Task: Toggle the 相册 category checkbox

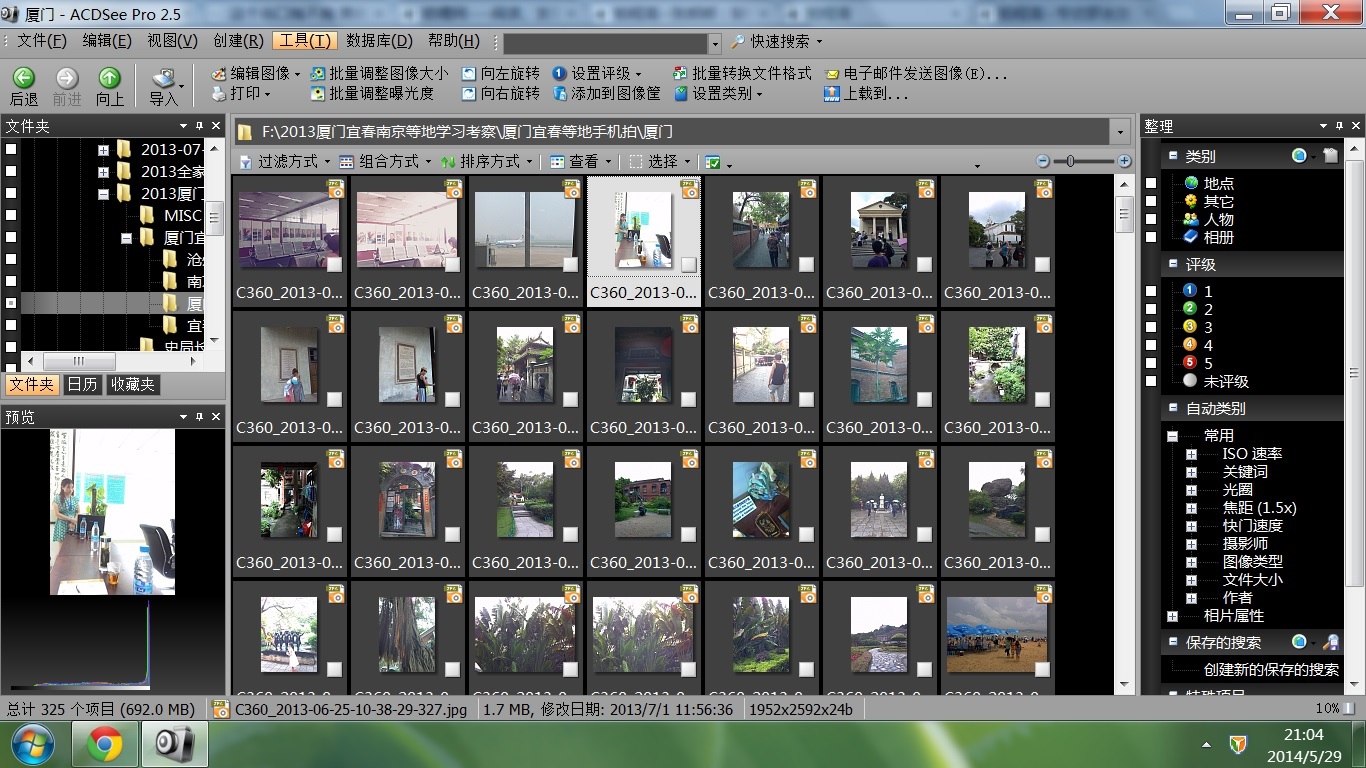Action: click(x=1151, y=237)
